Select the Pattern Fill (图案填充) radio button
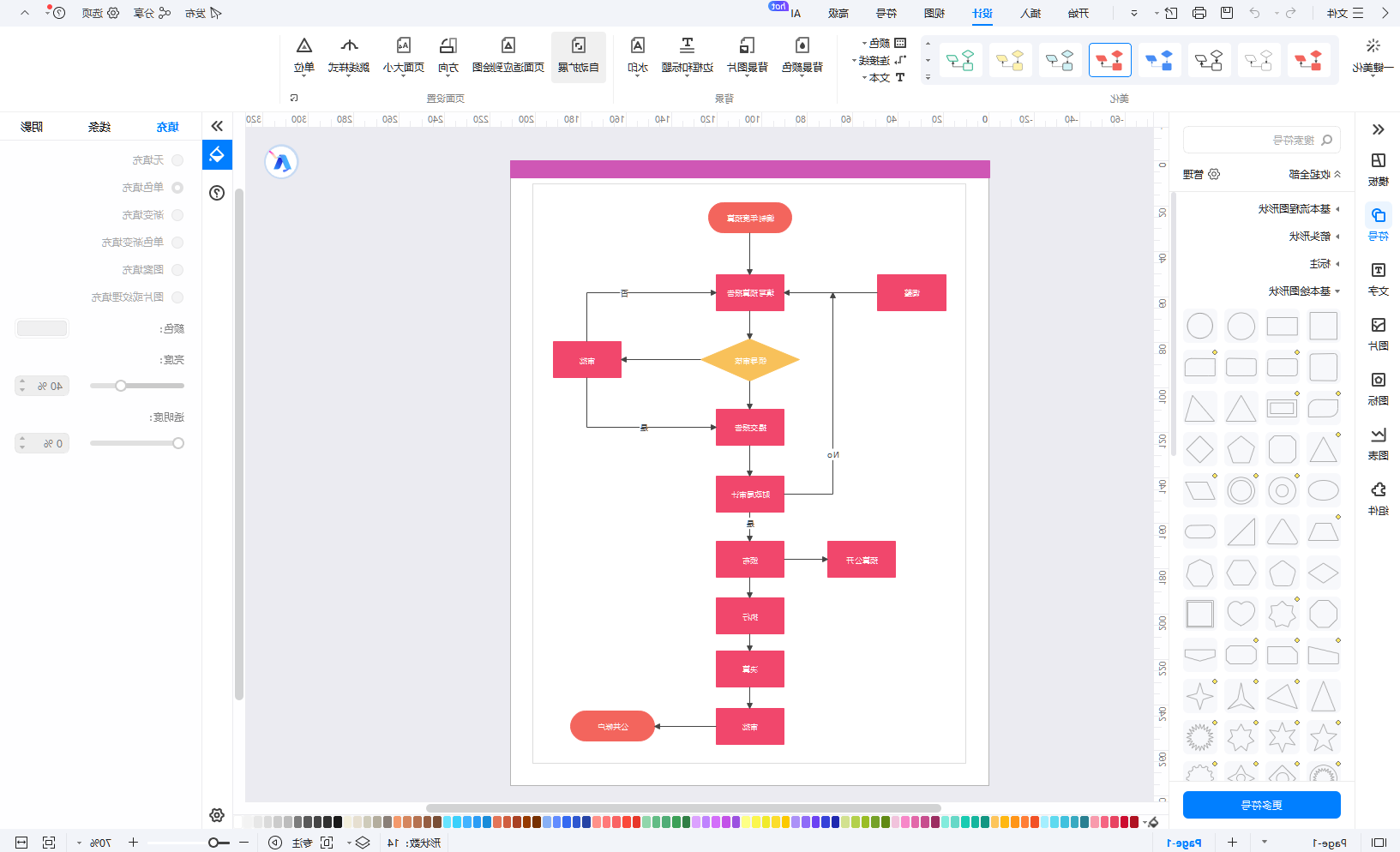The height and width of the screenshot is (852, 1400). 177,270
